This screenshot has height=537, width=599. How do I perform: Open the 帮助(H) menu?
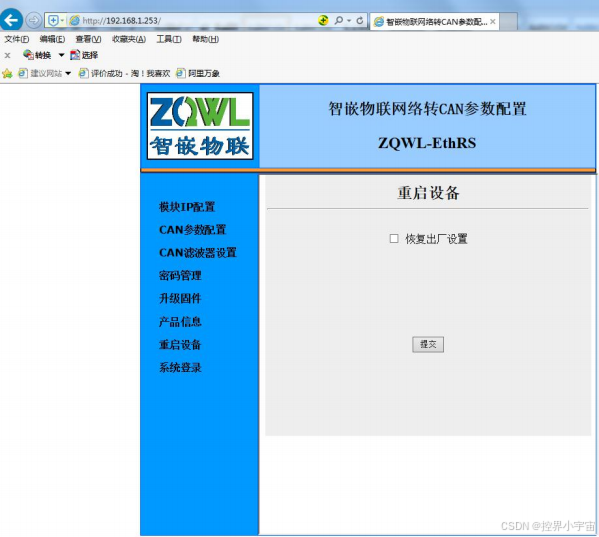(206, 39)
